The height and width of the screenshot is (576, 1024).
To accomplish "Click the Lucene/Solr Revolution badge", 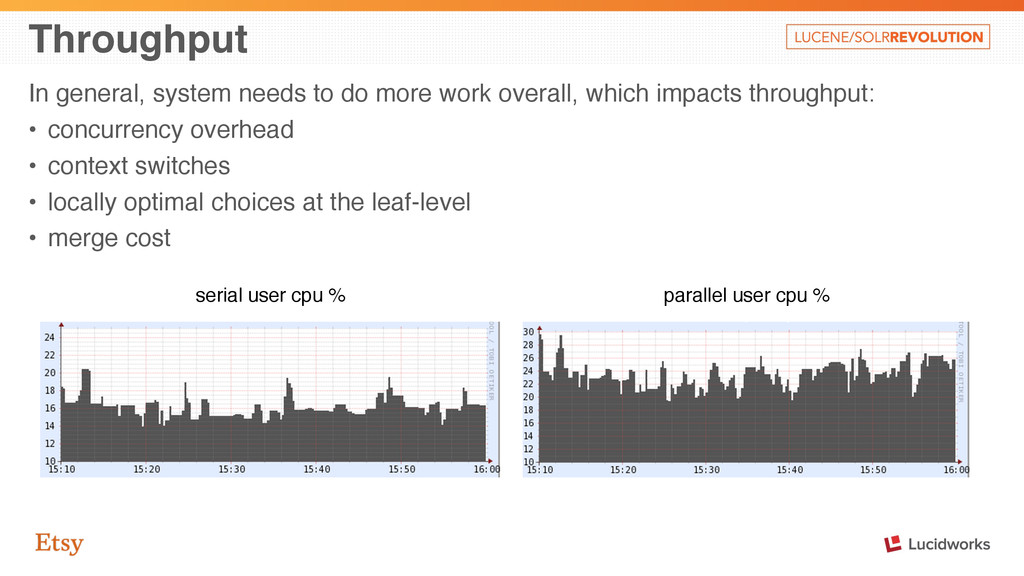I will 888,37.
